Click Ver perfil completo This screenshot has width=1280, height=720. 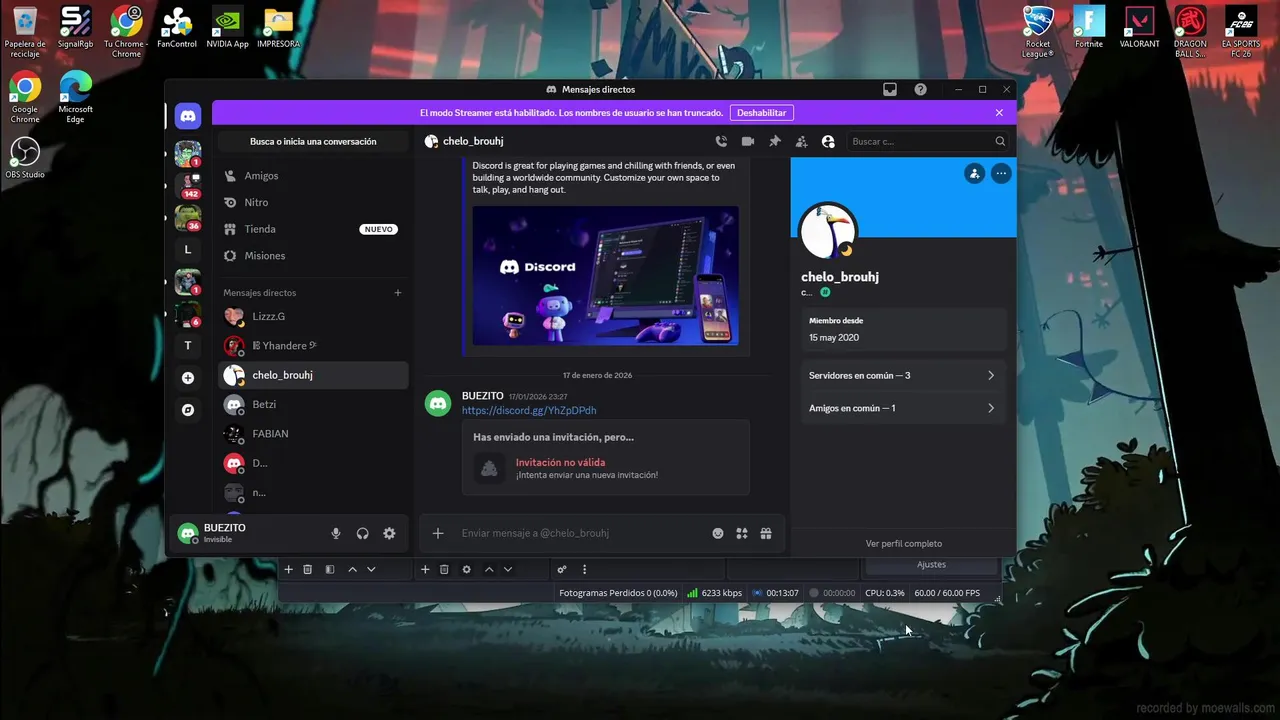coord(904,544)
